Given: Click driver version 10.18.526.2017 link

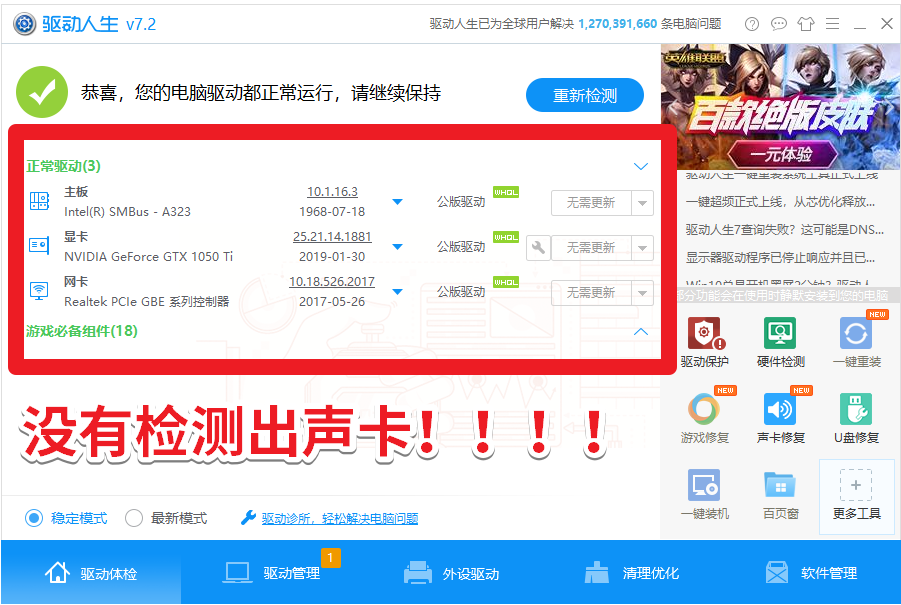Looking at the screenshot, I should (332, 282).
